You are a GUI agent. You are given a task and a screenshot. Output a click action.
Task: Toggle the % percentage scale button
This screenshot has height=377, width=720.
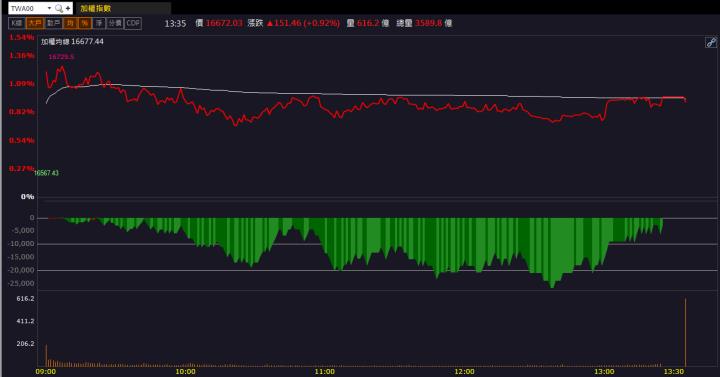(x=84, y=23)
